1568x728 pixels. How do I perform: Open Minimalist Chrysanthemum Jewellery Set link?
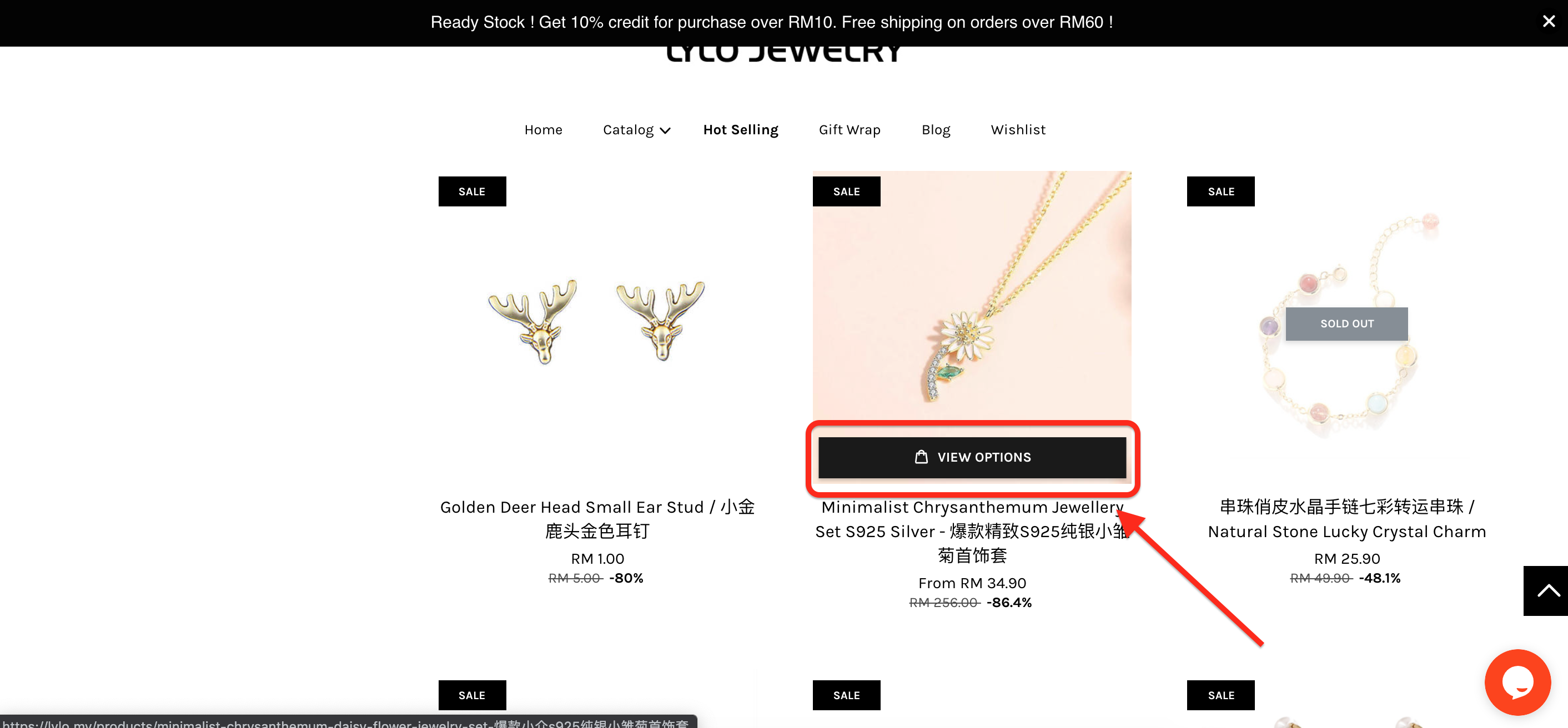click(x=972, y=530)
